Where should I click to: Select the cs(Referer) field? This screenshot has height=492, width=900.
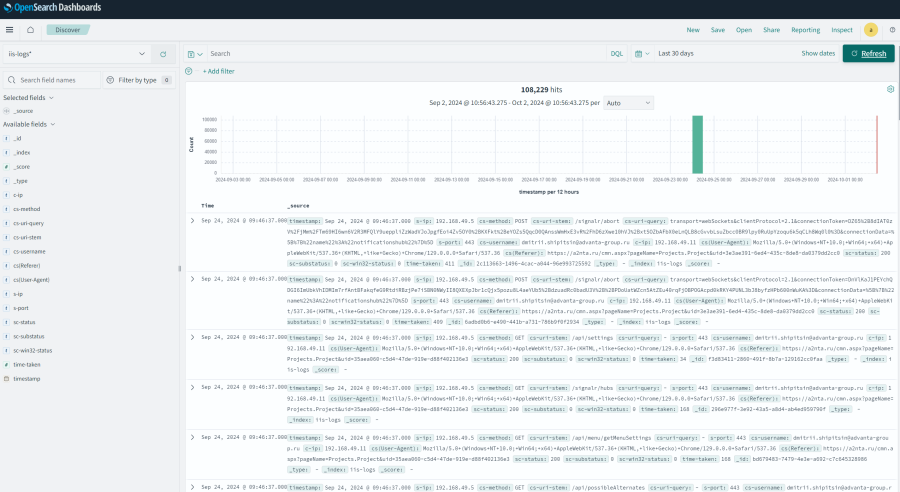26,266
